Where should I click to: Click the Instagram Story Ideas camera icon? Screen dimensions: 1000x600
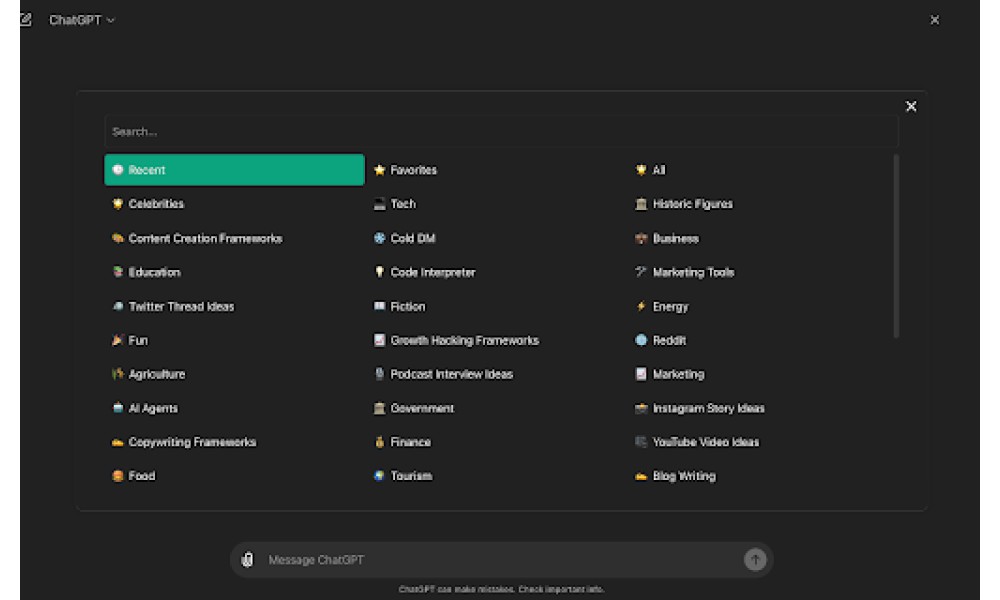[641, 408]
